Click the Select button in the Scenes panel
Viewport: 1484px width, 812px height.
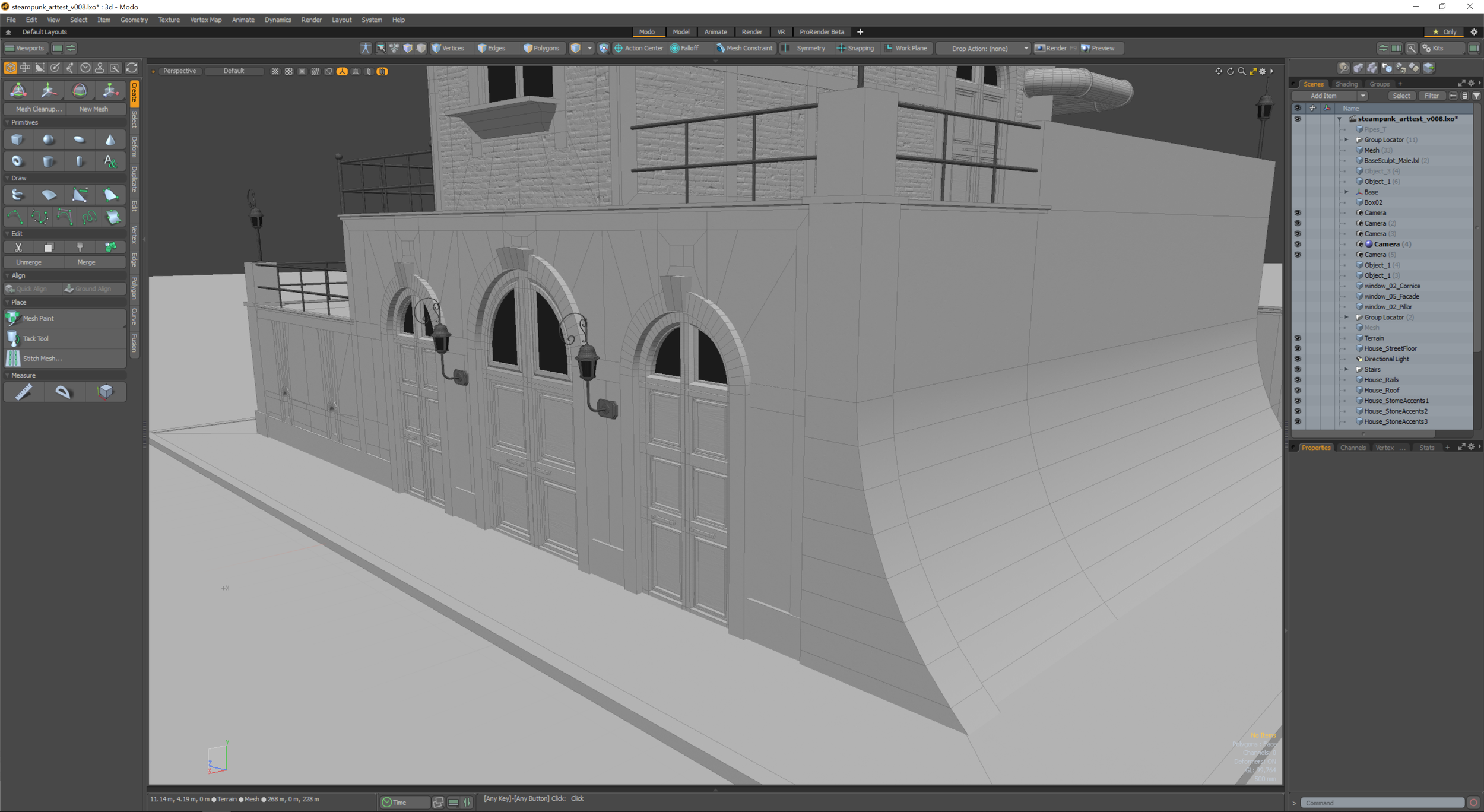(1402, 95)
